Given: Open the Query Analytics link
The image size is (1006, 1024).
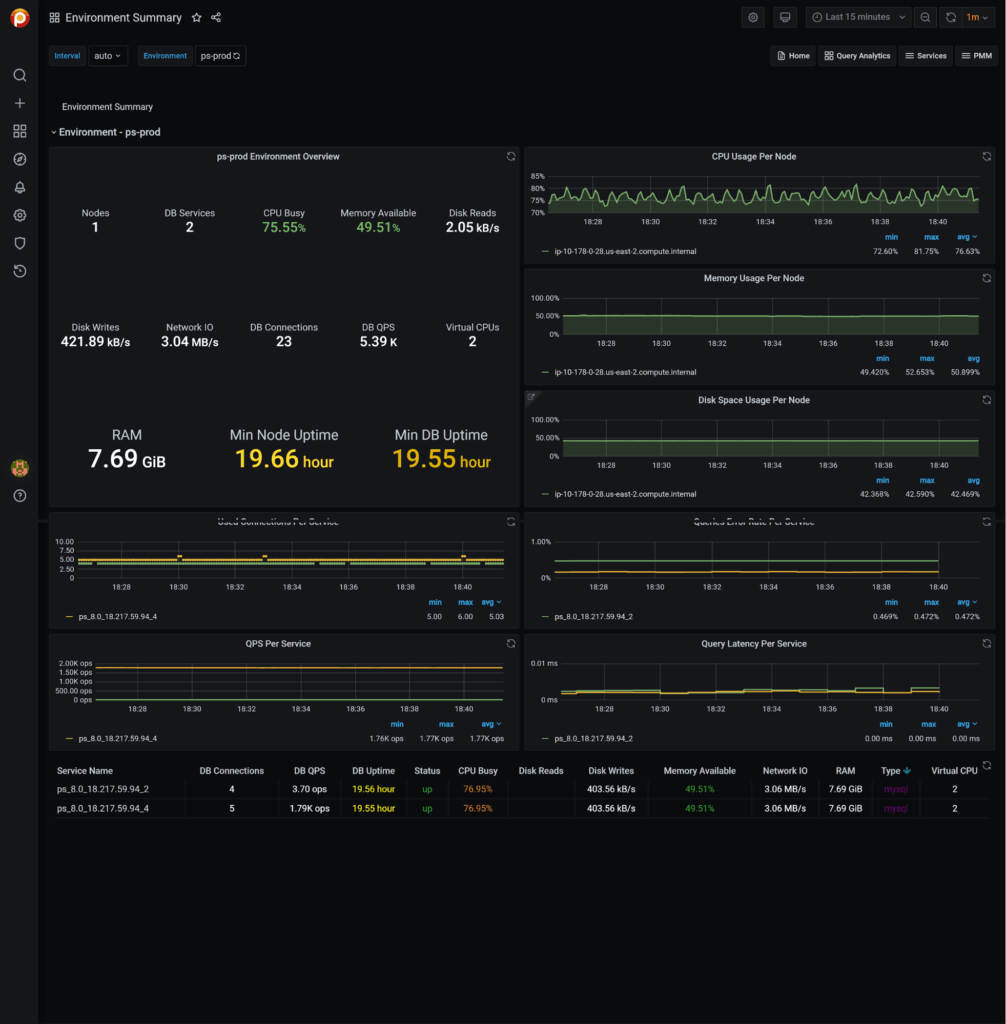Looking at the screenshot, I should [x=856, y=55].
